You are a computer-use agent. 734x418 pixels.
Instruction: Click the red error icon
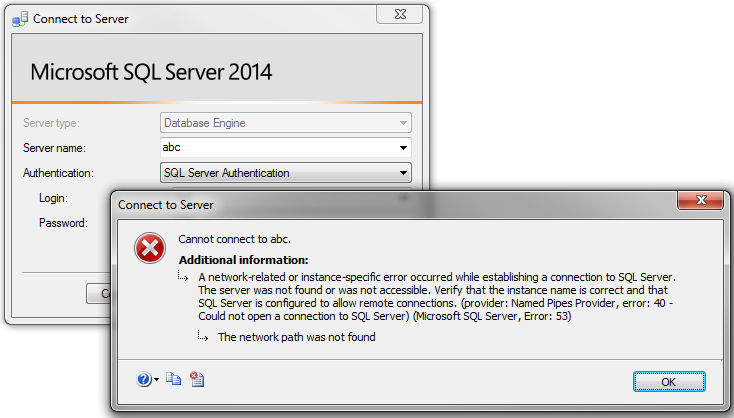150,248
